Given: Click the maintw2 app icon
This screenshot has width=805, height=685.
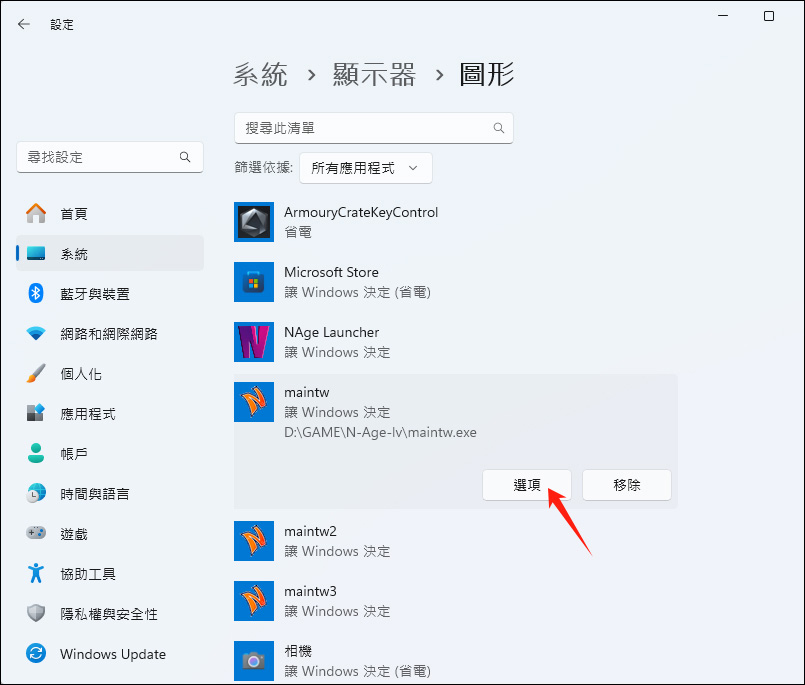Looking at the screenshot, I should point(254,541).
